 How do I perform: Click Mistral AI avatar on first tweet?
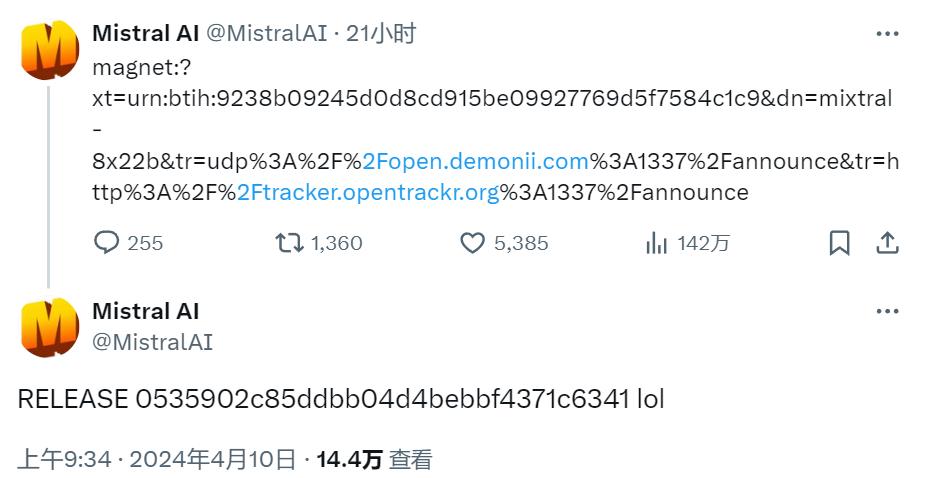point(50,50)
